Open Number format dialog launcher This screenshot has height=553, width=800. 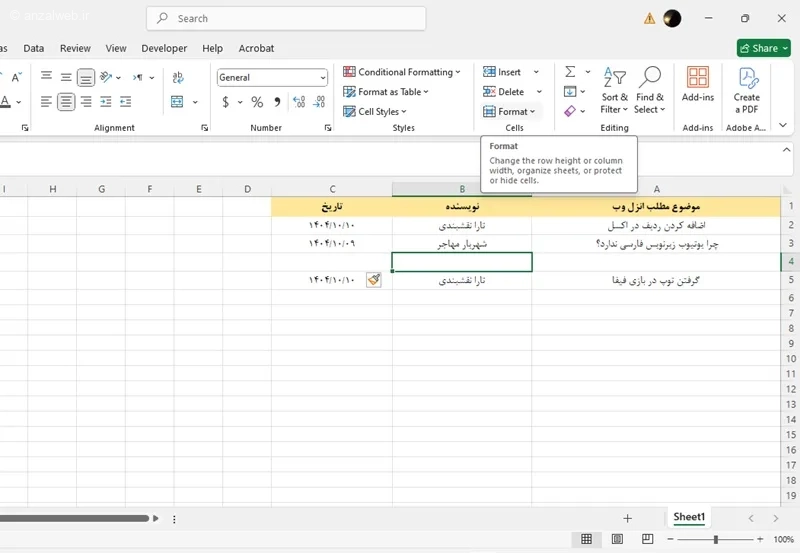[328, 128]
